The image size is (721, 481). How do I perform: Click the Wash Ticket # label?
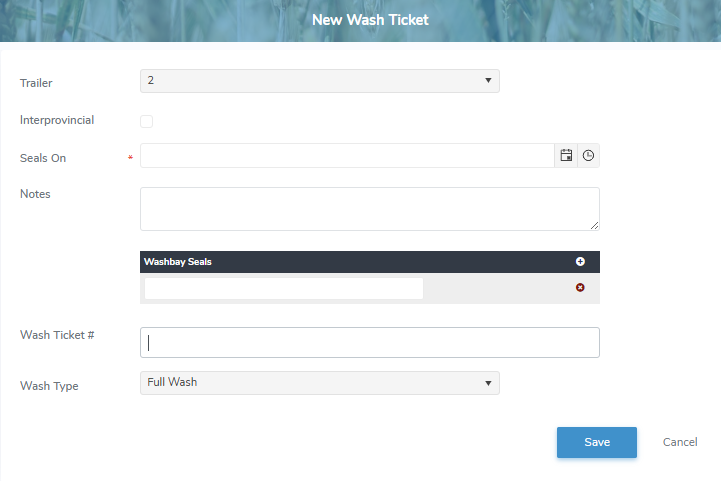tap(57, 334)
